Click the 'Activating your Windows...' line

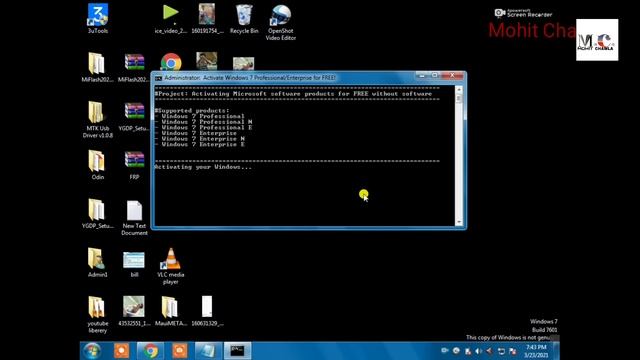click(203, 167)
